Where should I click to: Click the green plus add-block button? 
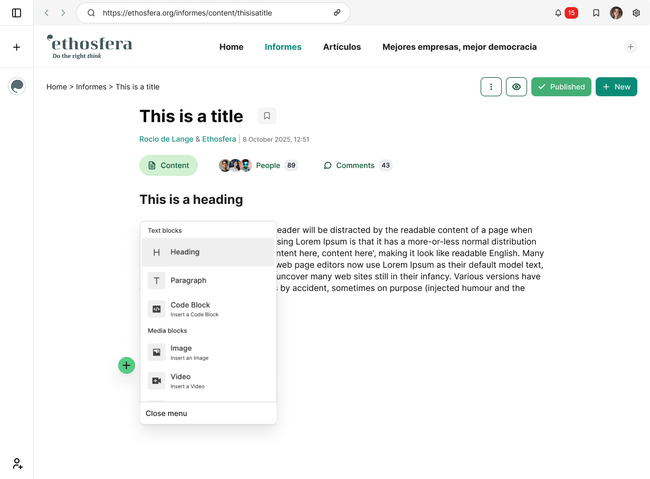point(126,365)
